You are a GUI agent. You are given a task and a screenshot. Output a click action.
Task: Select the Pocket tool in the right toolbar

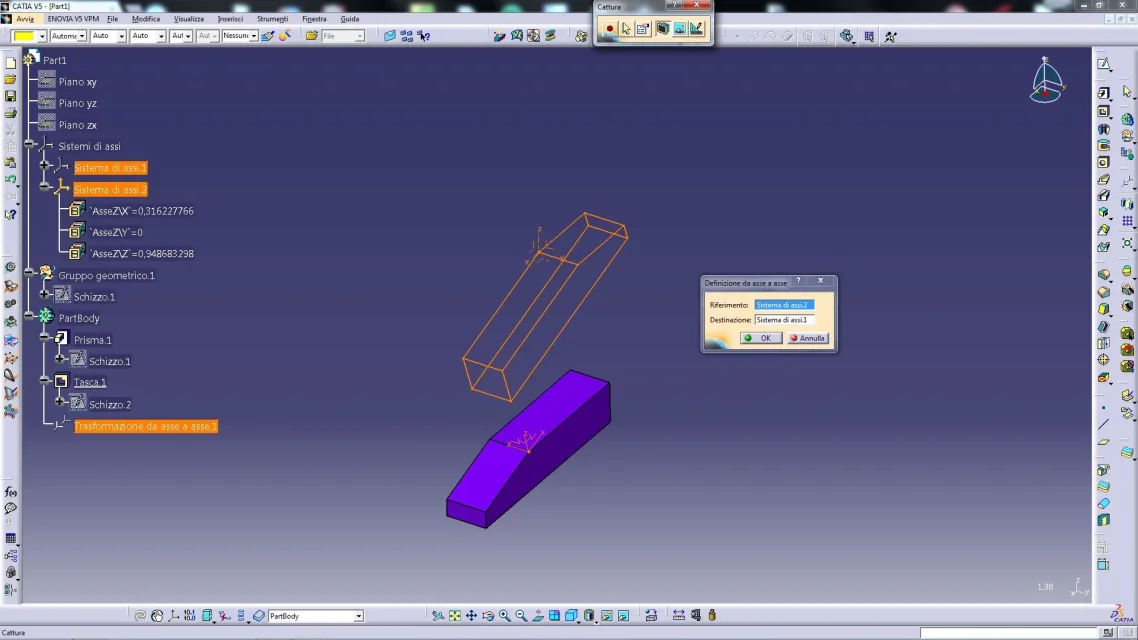click(x=1104, y=112)
